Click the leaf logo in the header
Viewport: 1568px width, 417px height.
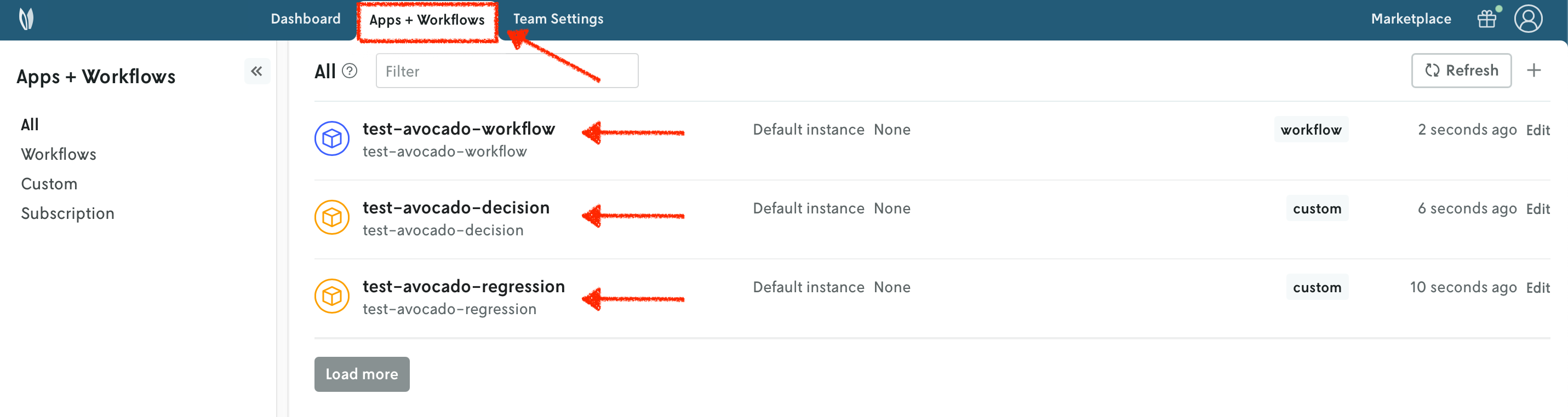tap(26, 19)
